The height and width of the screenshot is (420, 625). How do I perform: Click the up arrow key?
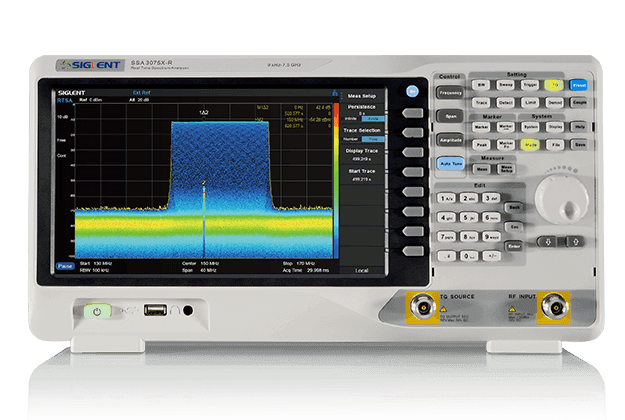(x=575, y=241)
